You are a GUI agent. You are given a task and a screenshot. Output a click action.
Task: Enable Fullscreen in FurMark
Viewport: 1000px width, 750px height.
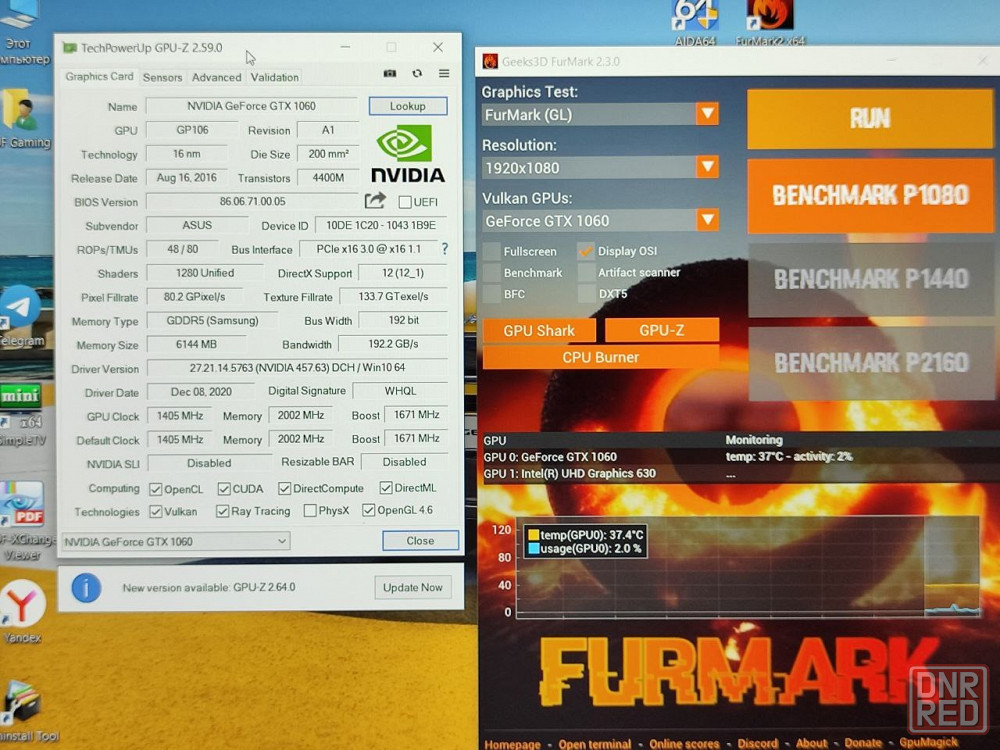point(492,251)
